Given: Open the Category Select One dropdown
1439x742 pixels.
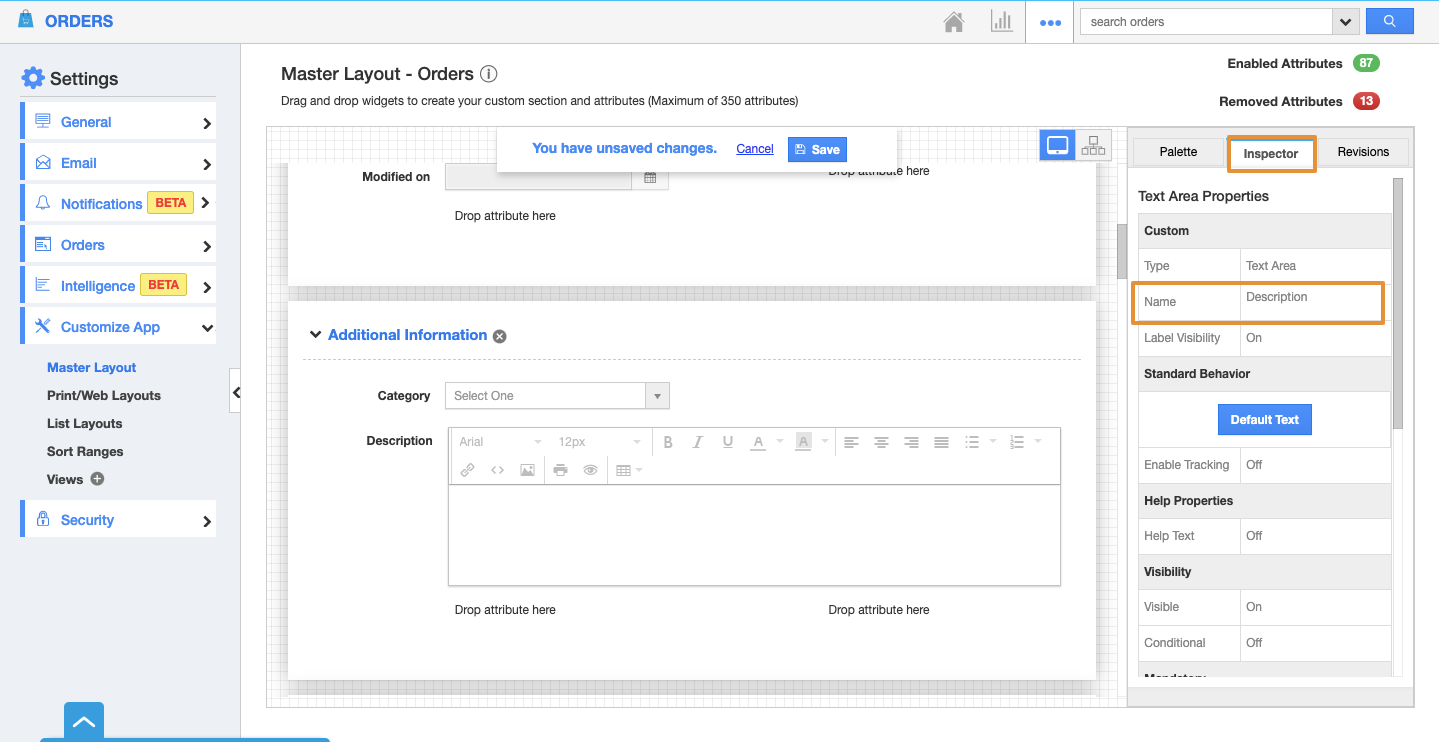Looking at the screenshot, I should pos(557,396).
